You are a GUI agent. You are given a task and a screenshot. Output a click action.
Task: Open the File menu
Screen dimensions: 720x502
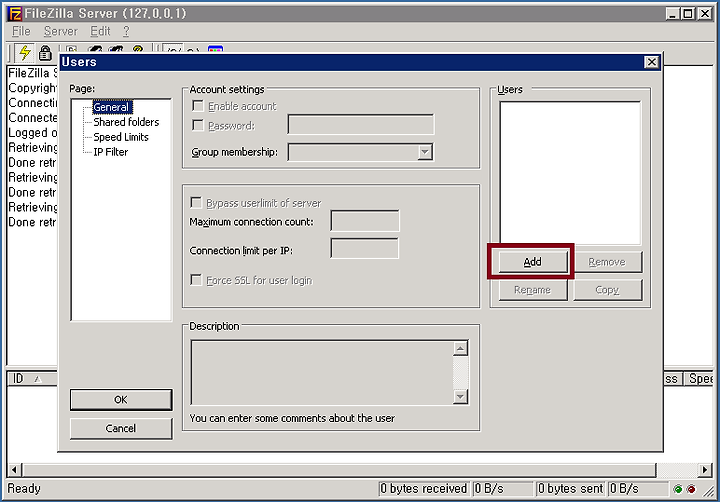[21, 31]
